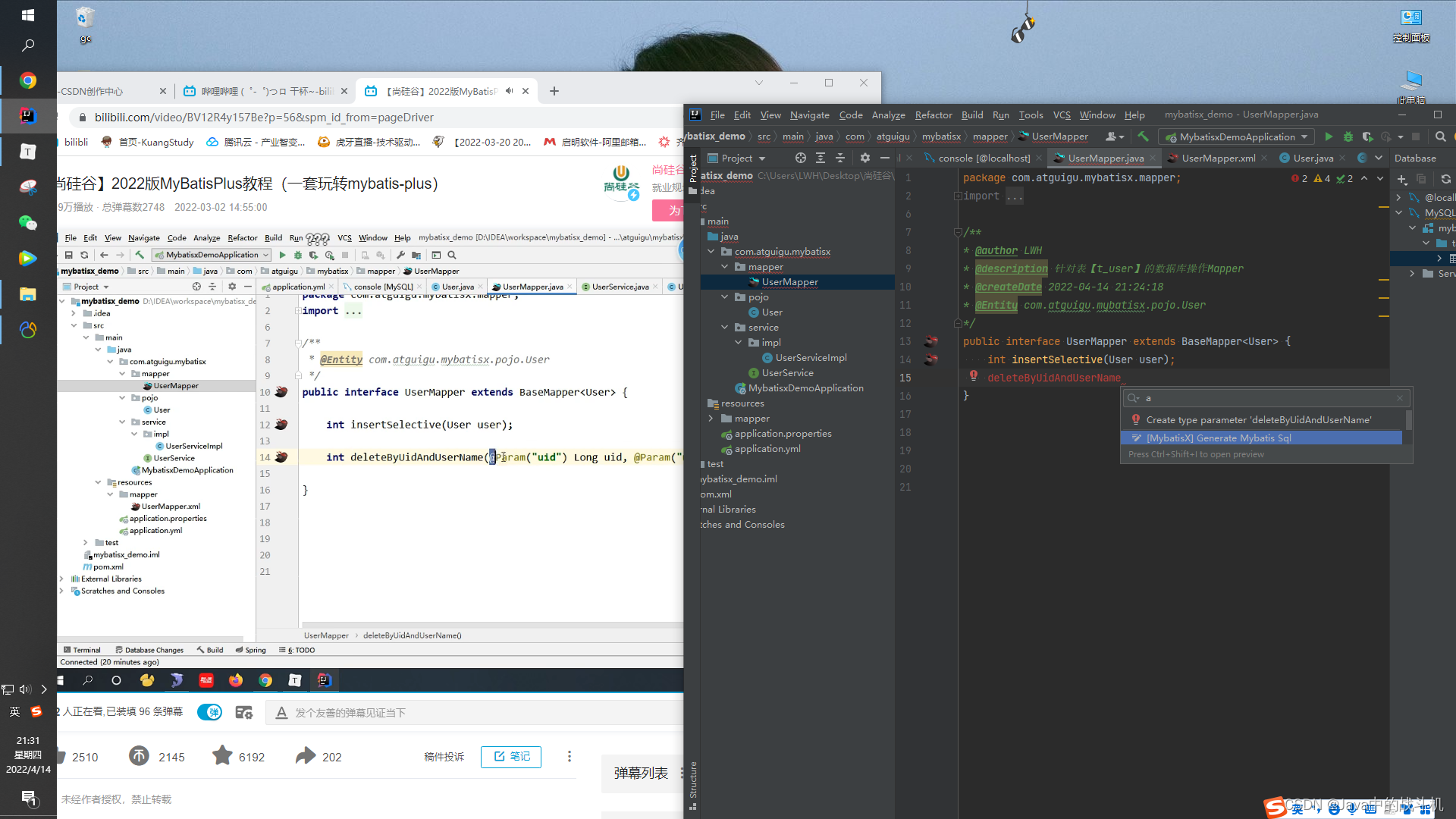This screenshot has height=819, width=1456.
Task: Open Project panel gear settings icon
Action: pos(864,158)
